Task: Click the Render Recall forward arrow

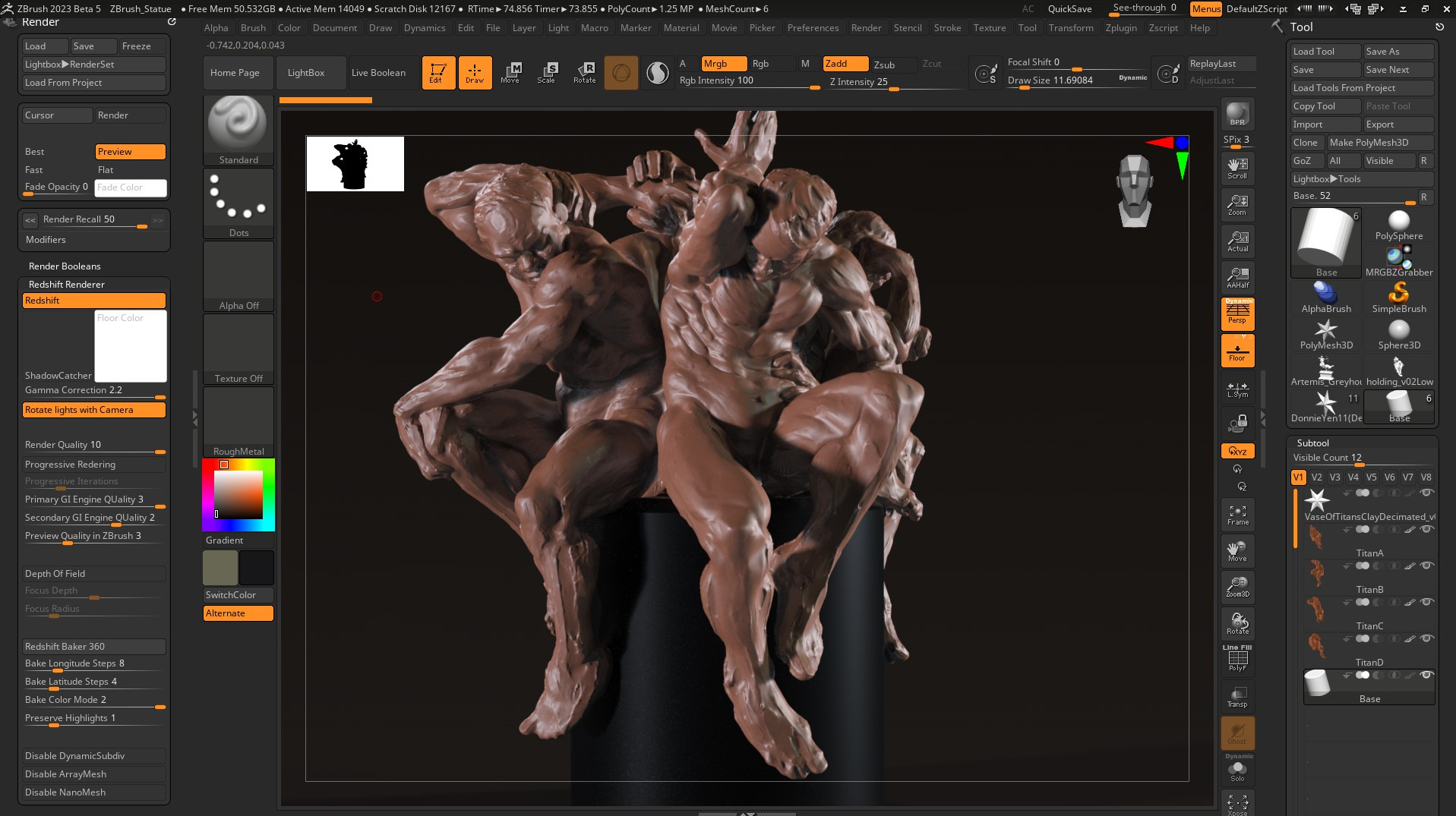Action: (x=157, y=219)
